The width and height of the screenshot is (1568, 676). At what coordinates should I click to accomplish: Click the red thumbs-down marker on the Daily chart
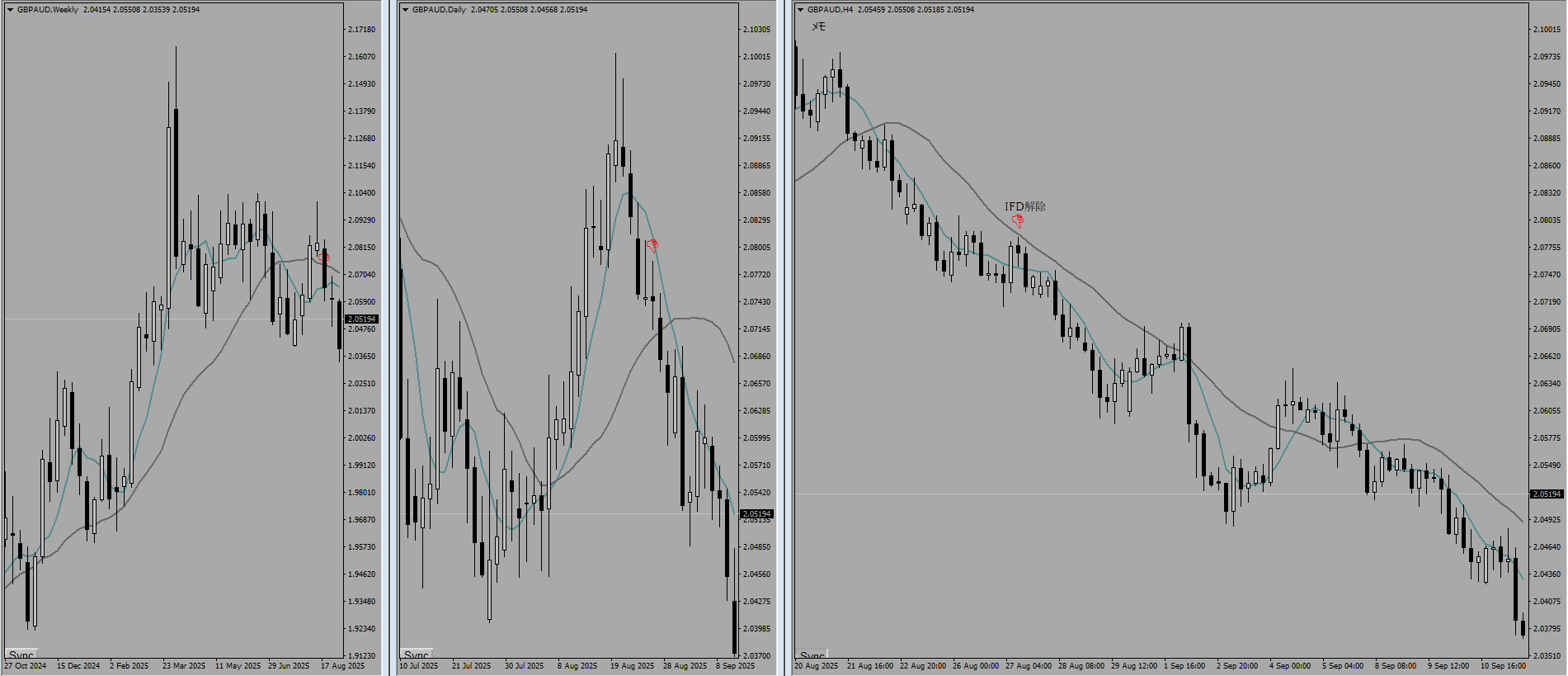[652, 246]
